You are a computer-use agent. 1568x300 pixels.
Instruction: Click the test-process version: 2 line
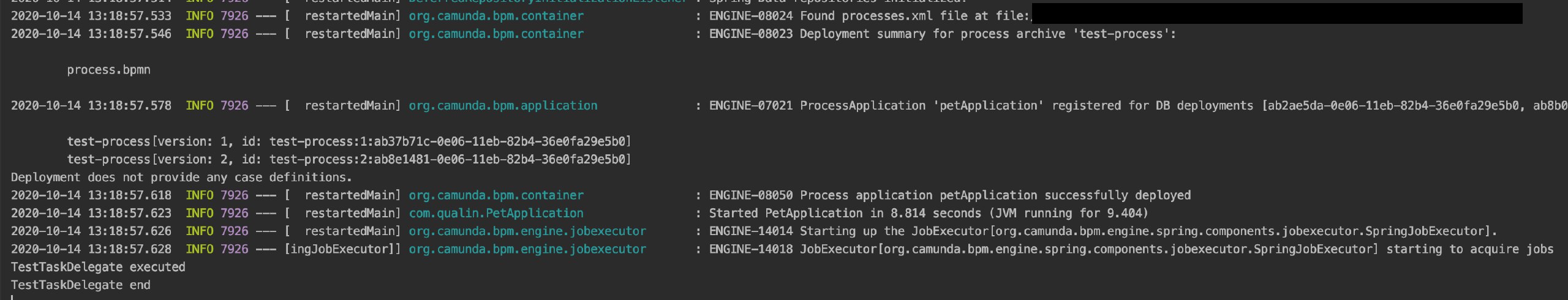(x=349, y=159)
